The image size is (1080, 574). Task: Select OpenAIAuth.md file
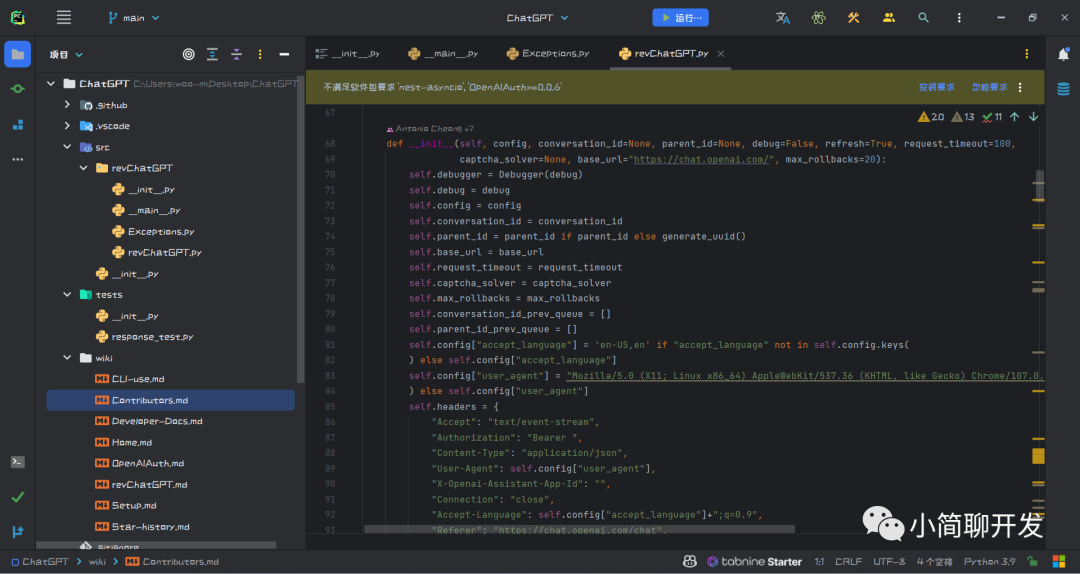tap(139, 463)
